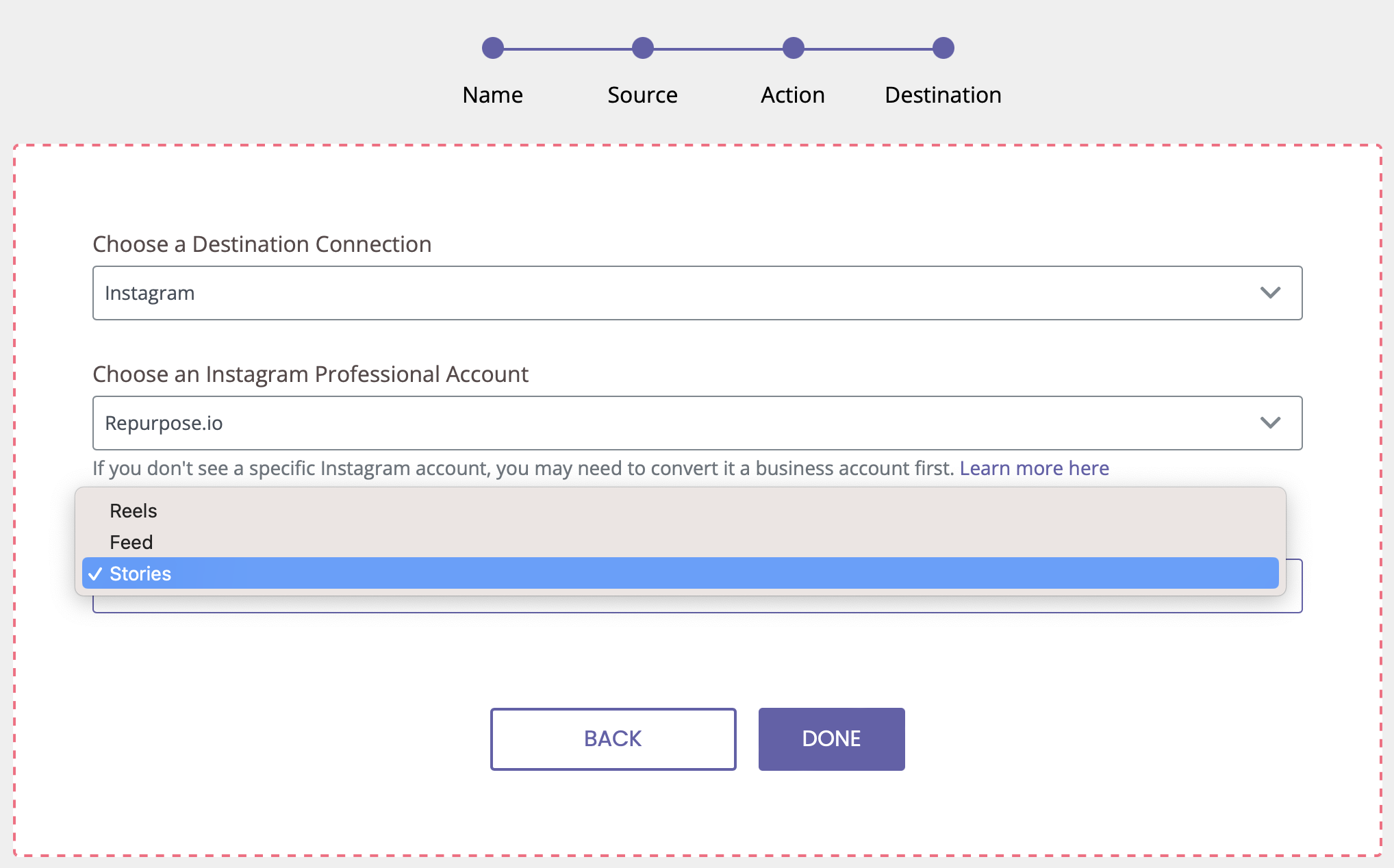Click the BACK button
Image resolution: width=1394 pixels, height=868 pixels.
tap(613, 739)
